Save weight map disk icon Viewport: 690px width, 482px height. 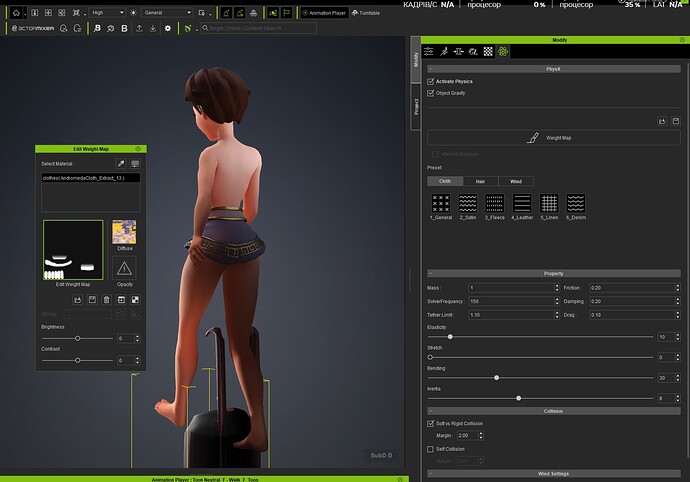tap(92, 300)
